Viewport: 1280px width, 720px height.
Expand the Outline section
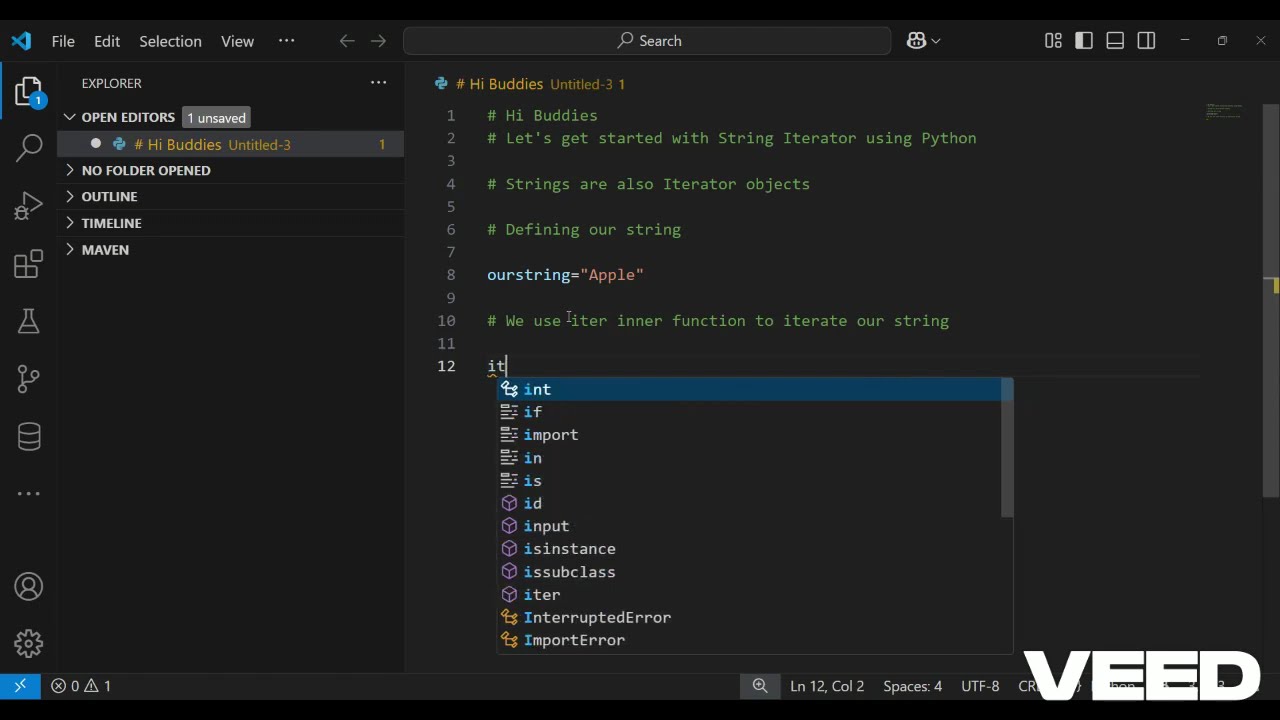pyautogui.click(x=109, y=196)
